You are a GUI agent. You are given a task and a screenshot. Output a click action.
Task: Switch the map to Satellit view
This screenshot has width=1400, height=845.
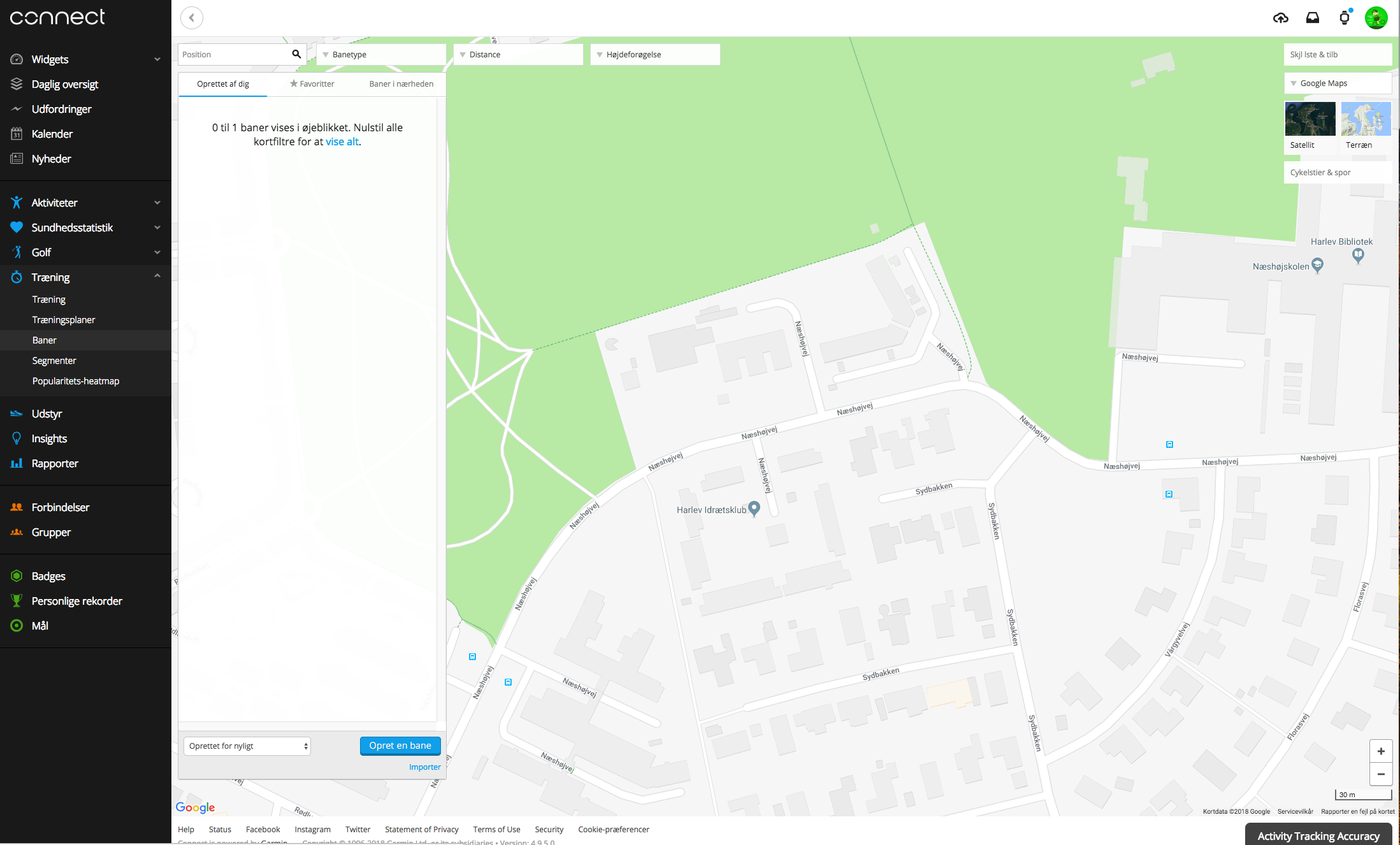[1310, 126]
